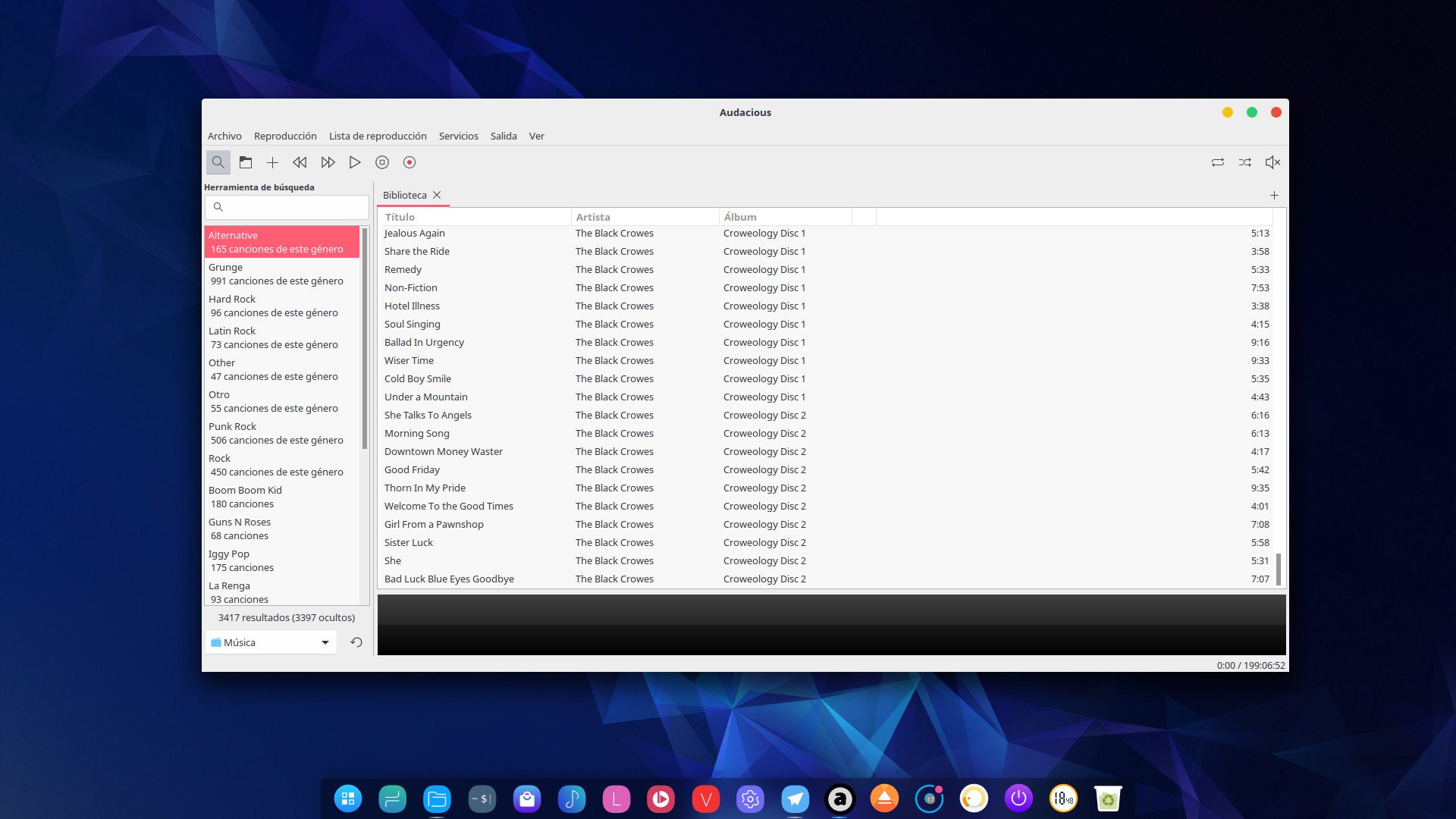The width and height of the screenshot is (1456, 819).
Task: Refresh the library with the reload icon
Action: click(x=356, y=642)
